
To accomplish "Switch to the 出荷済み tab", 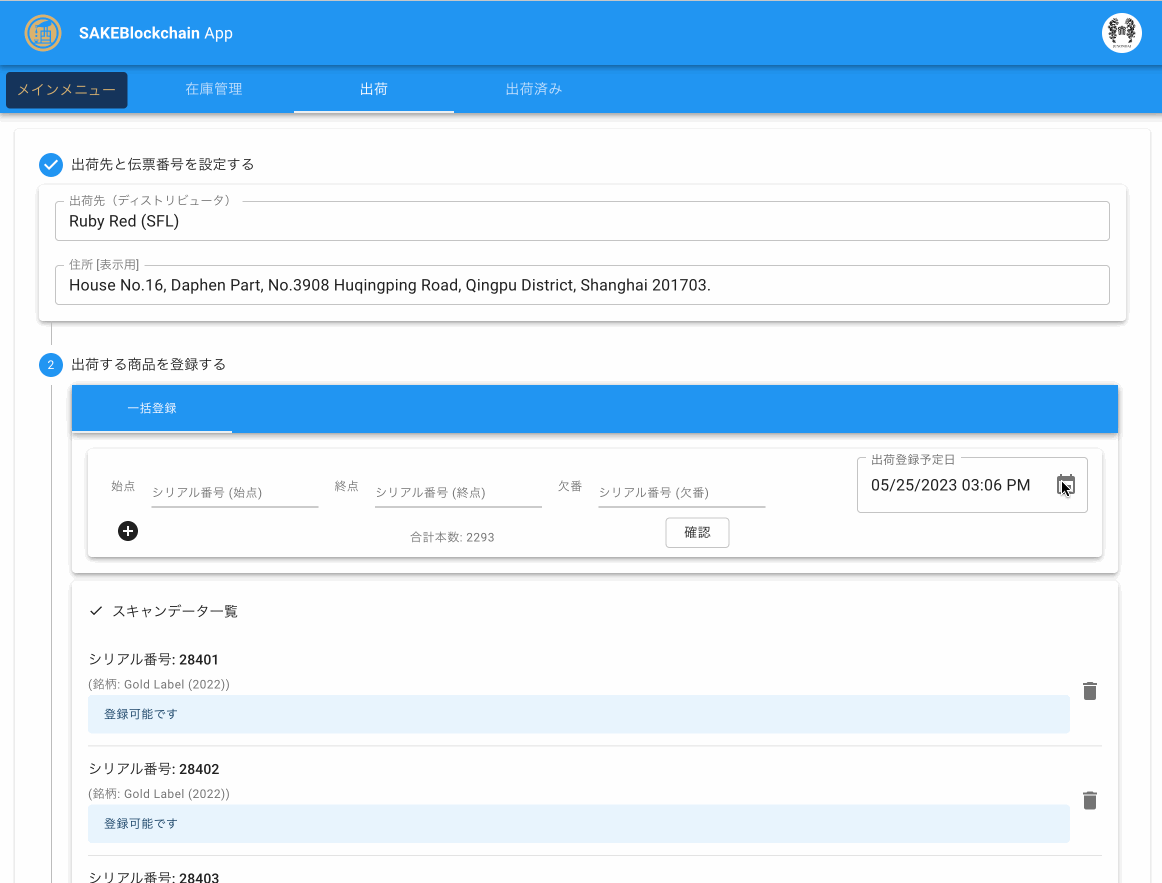I will point(534,89).
